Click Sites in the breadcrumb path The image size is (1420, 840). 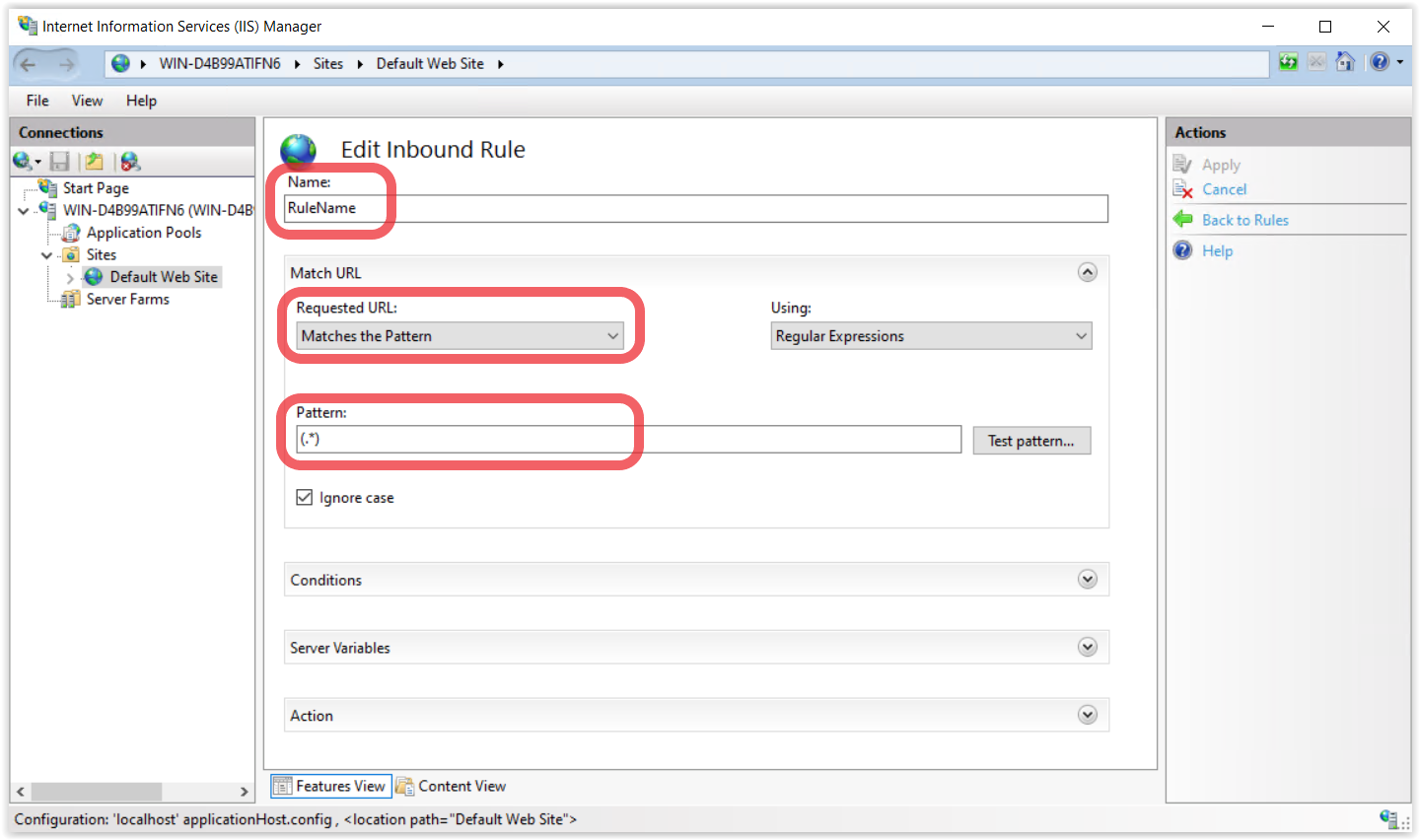click(x=328, y=64)
